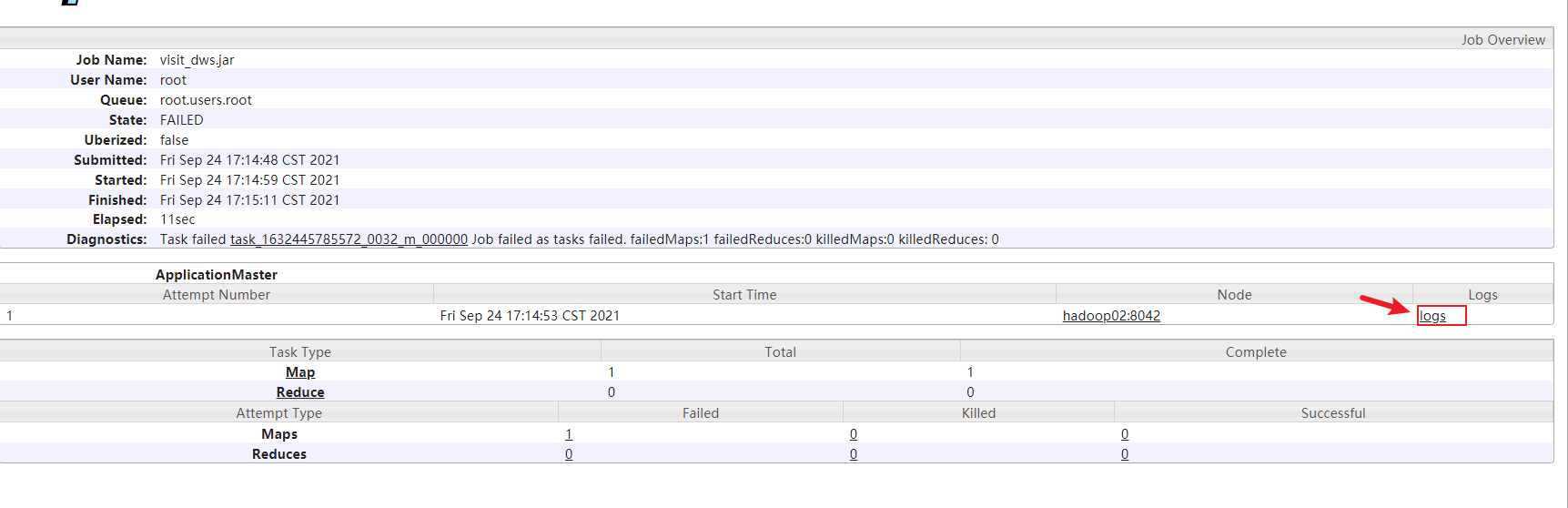The width and height of the screenshot is (1568, 508).
Task: Open the killed Reduces count link
Action: coord(854,454)
